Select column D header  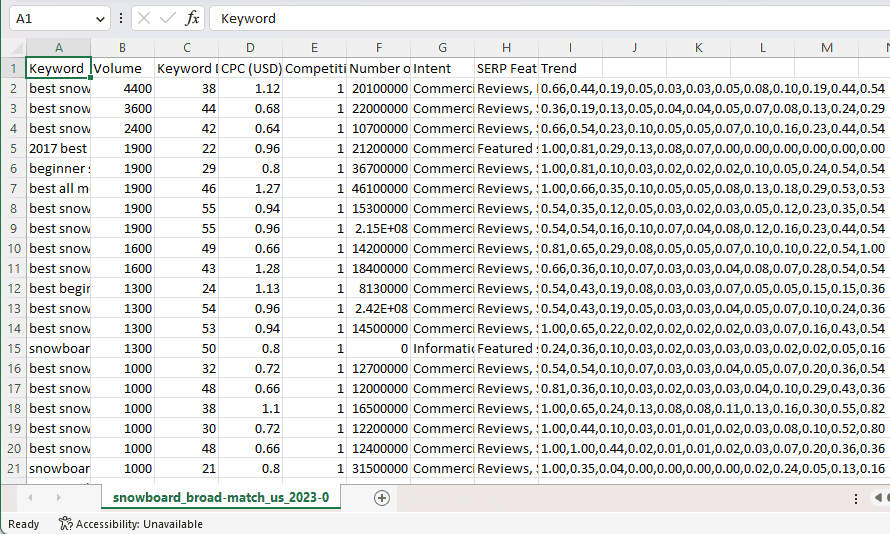250,48
